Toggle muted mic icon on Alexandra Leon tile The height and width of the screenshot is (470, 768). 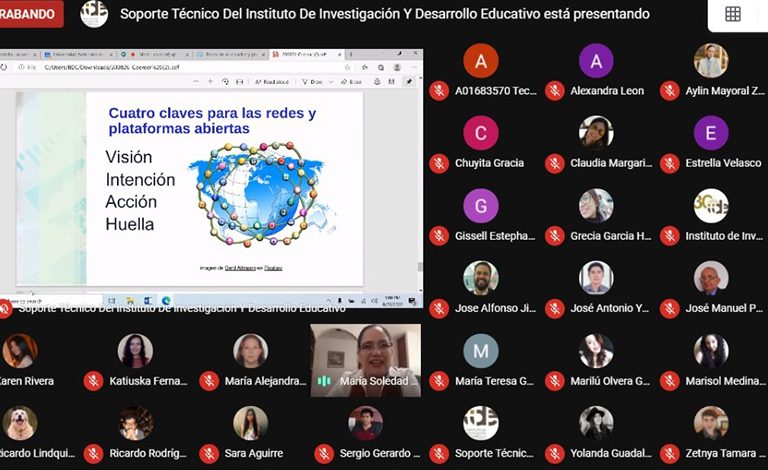click(x=554, y=91)
